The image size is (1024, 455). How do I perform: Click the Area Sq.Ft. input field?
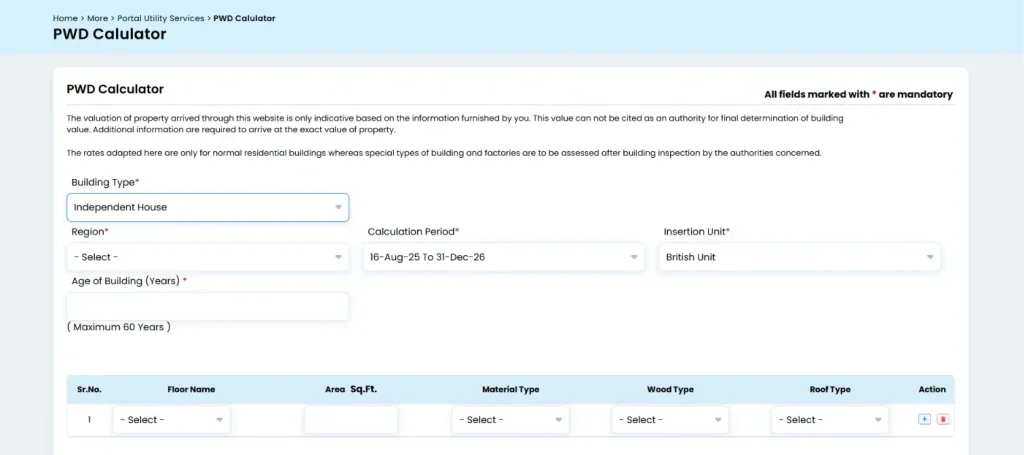click(351, 420)
